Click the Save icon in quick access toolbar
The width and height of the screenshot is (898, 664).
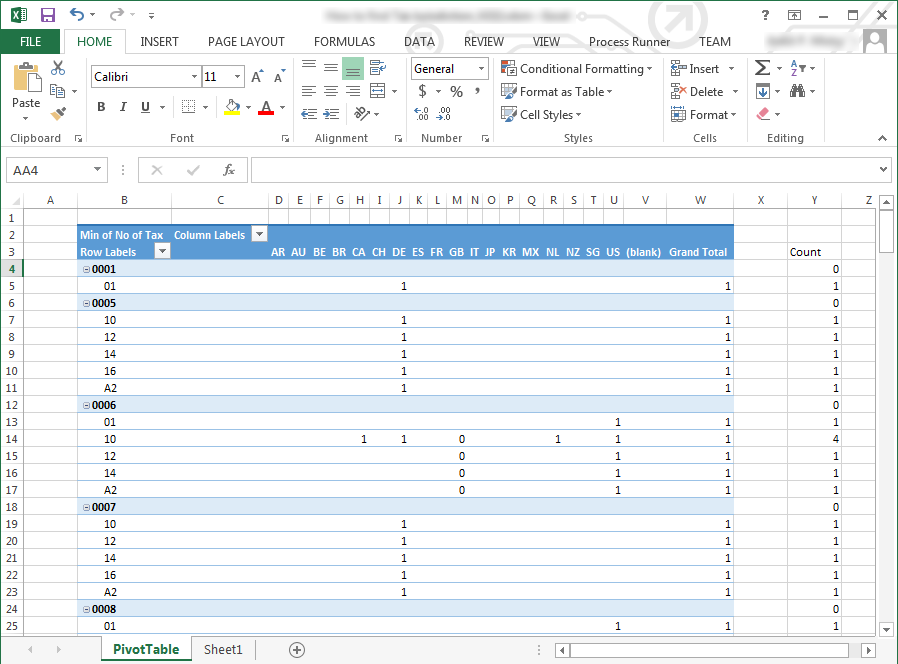(x=48, y=15)
